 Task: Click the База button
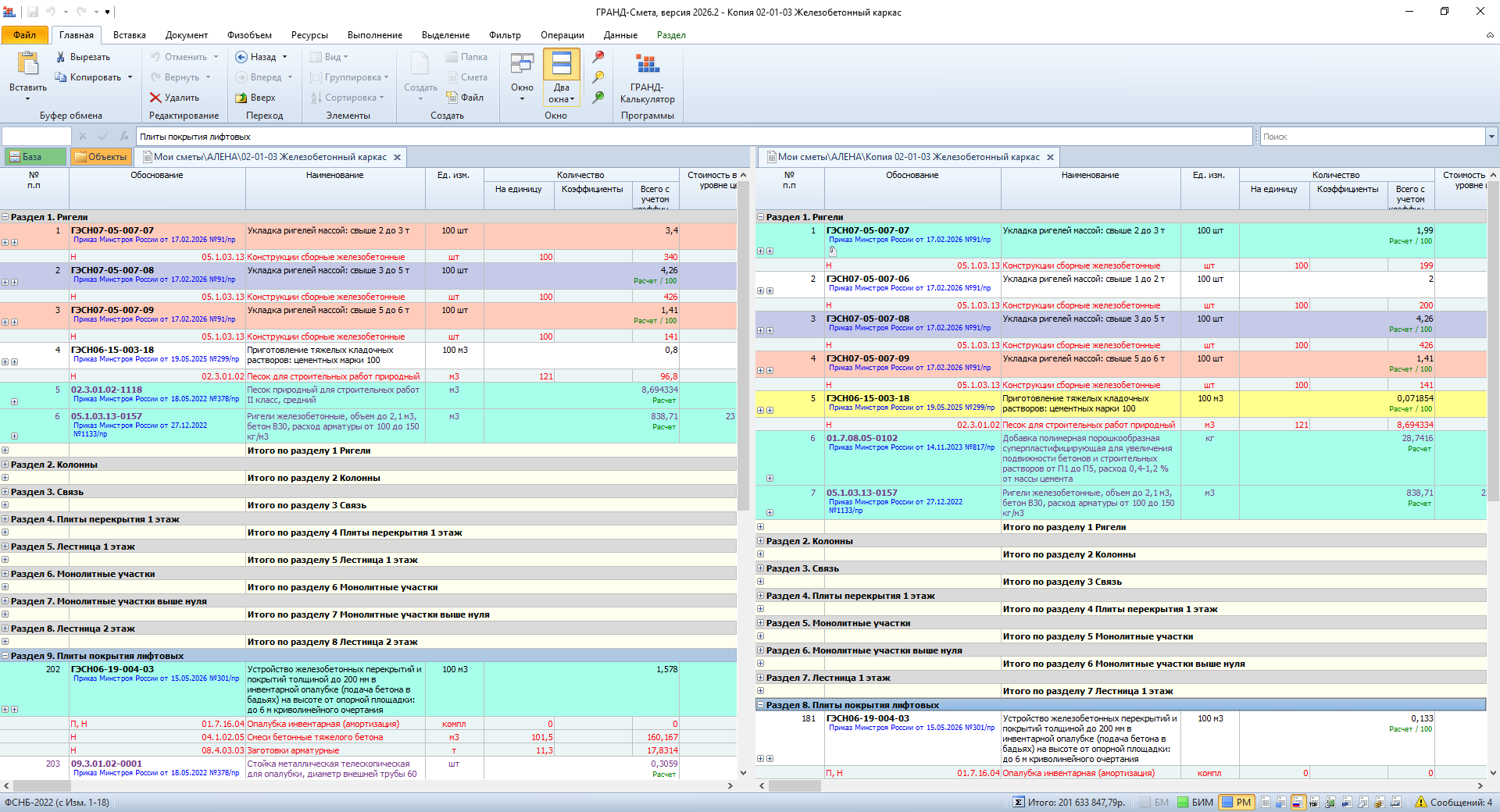(34, 157)
